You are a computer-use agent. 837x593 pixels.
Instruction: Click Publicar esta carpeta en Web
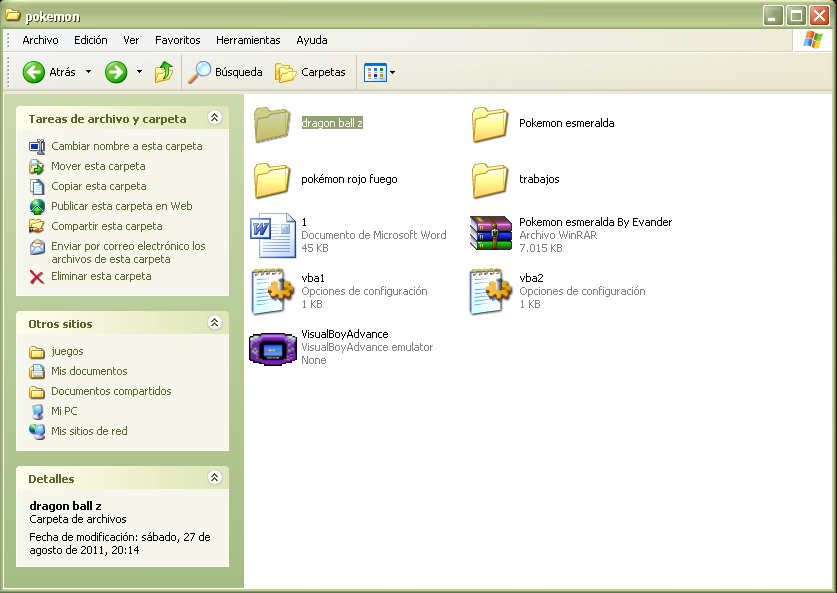(122, 206)
